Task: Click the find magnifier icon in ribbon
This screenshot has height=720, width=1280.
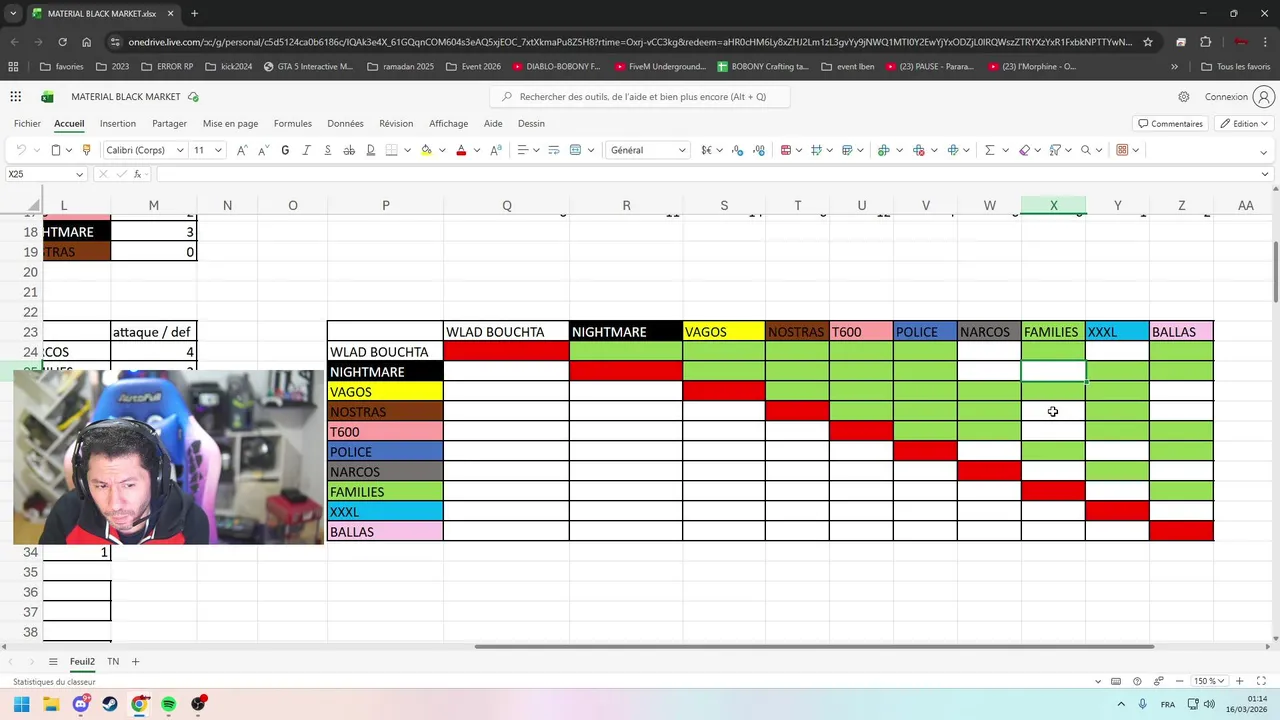Action: click(1086, 150)
